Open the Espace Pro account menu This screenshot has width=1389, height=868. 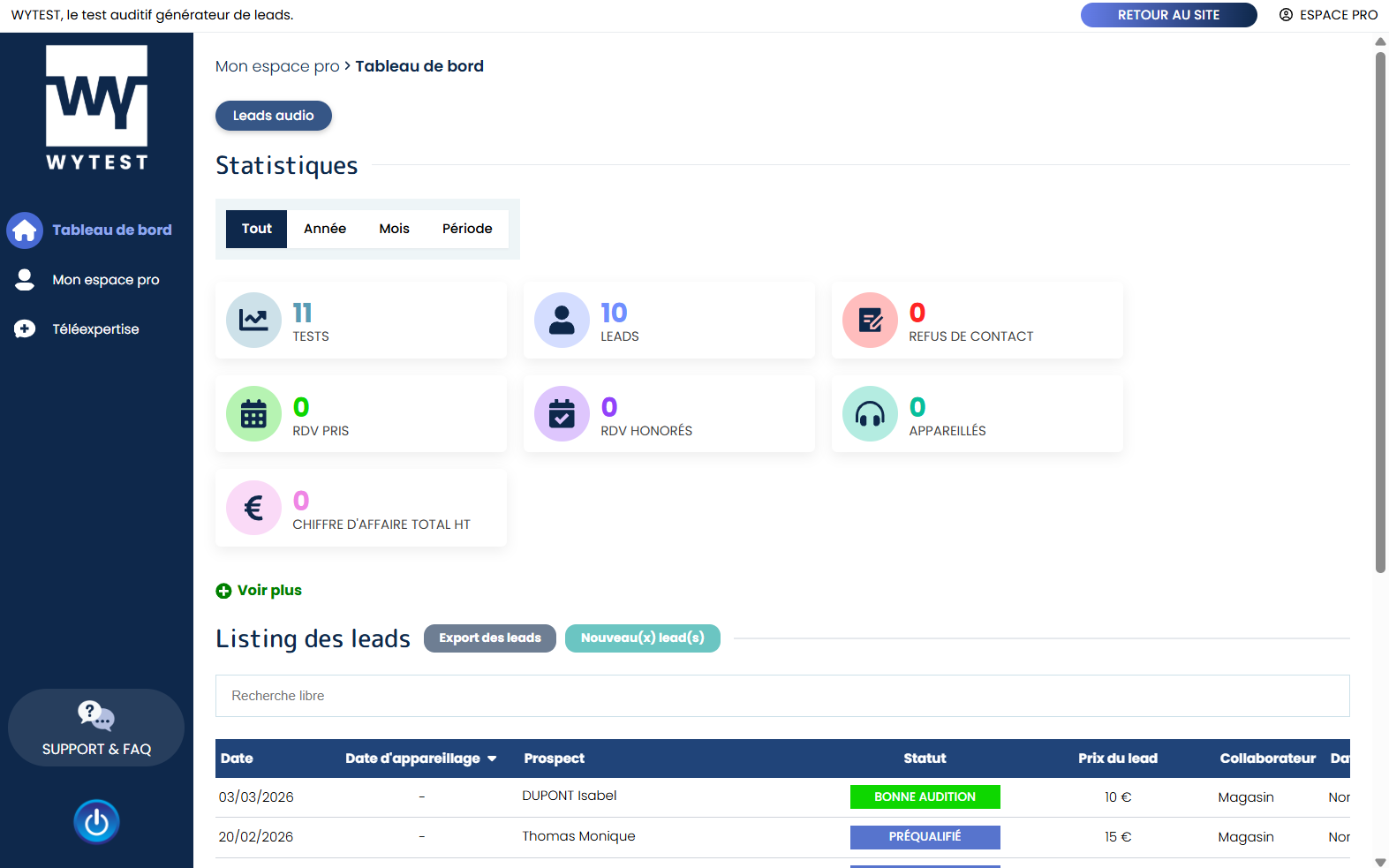click(x=1328, y=15)
